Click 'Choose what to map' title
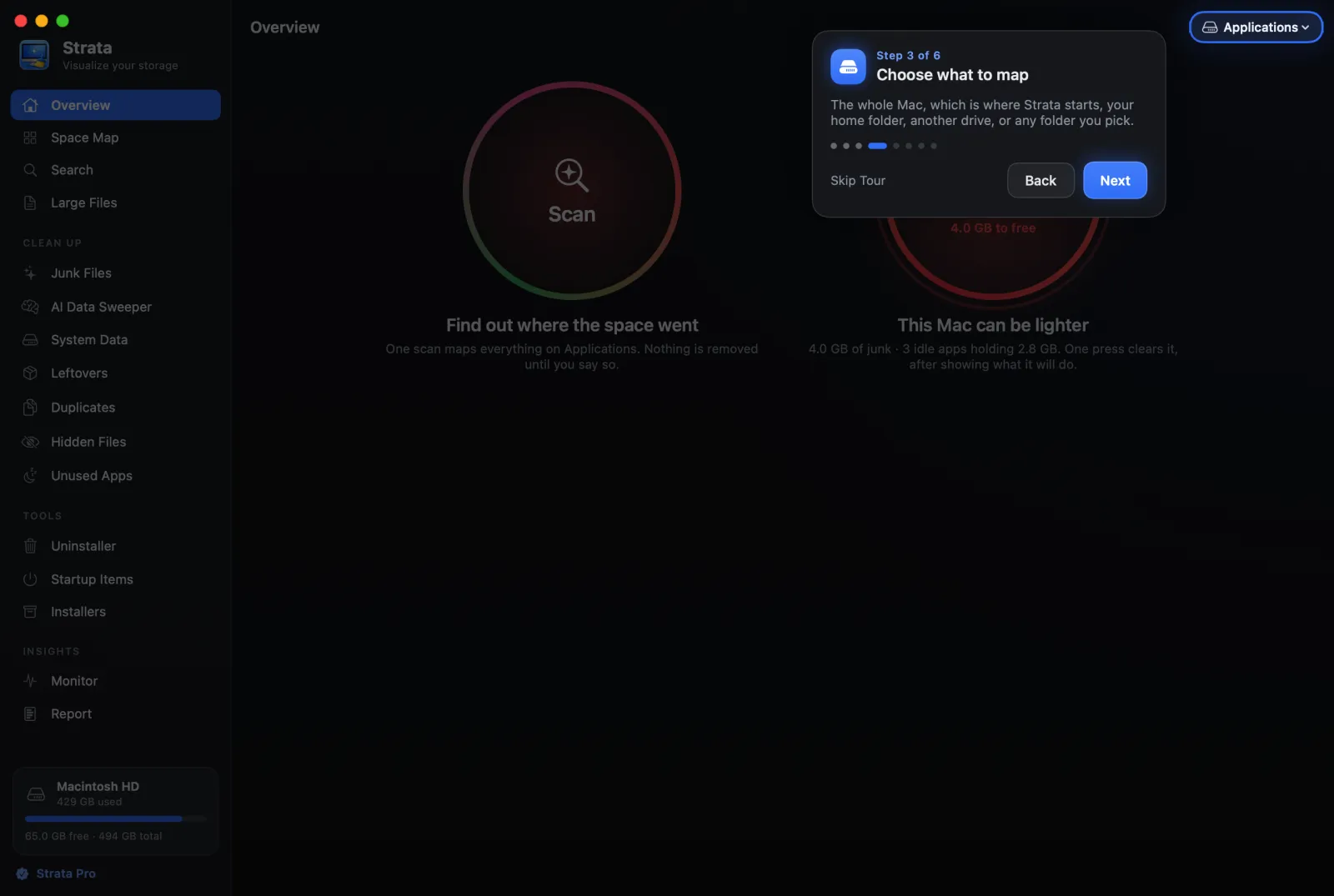This screenshot has width=1334, height=896. [x=952, y=75]
